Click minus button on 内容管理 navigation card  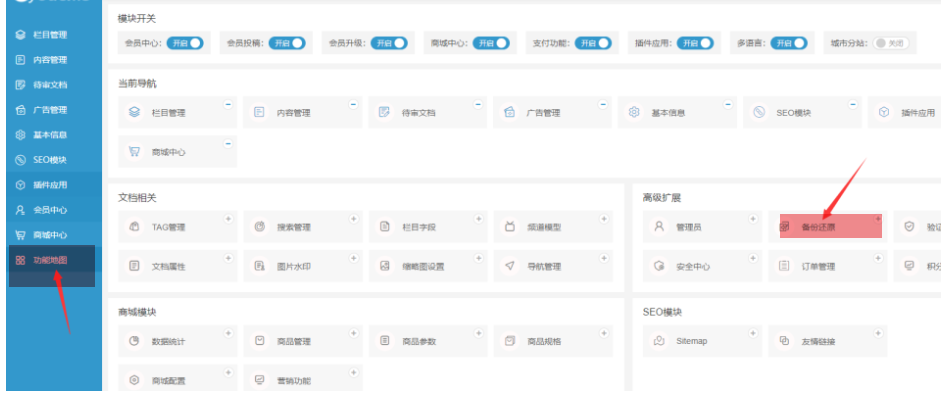(353, 104)
